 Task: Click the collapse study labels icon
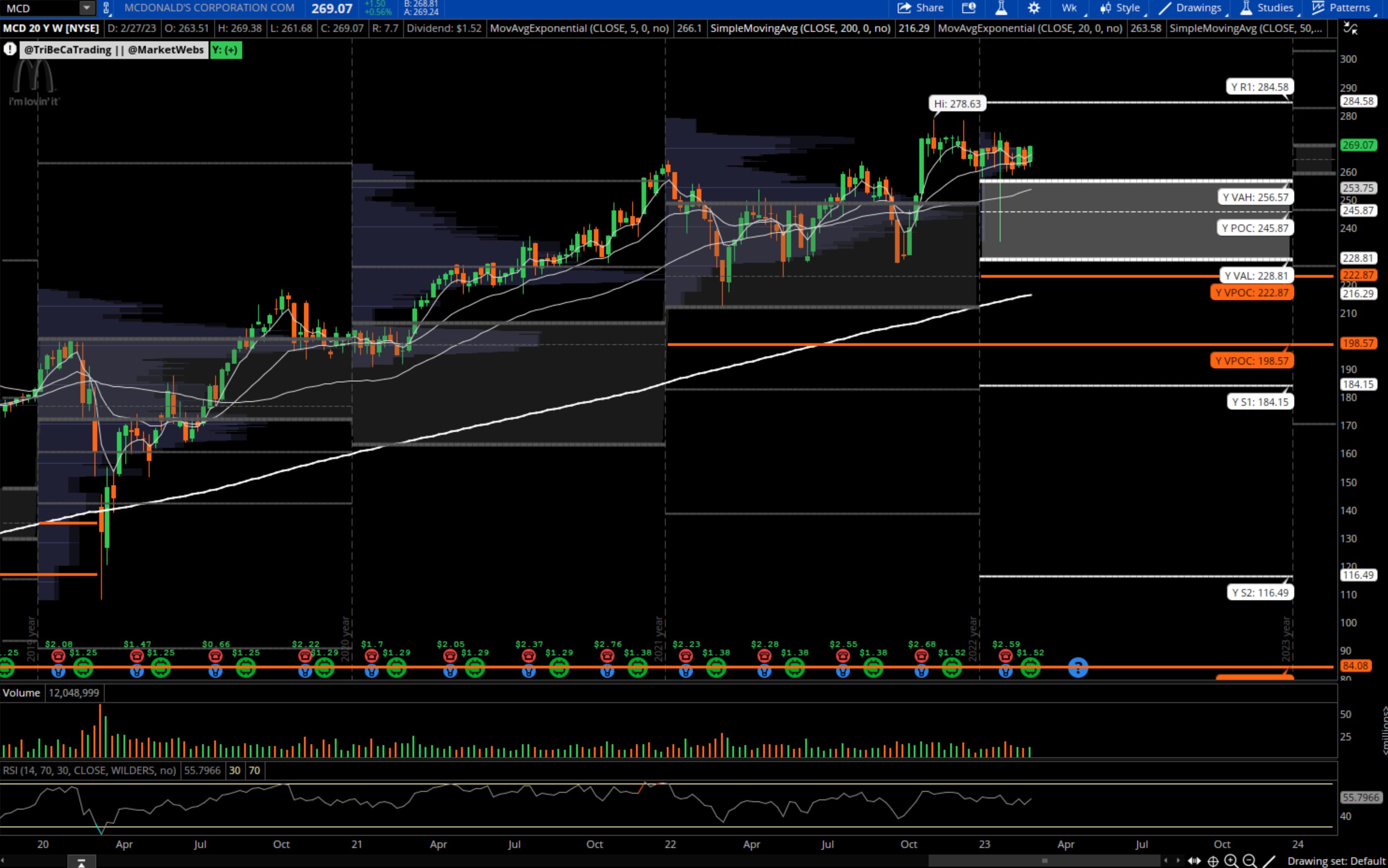click(x=1351, y=28)
